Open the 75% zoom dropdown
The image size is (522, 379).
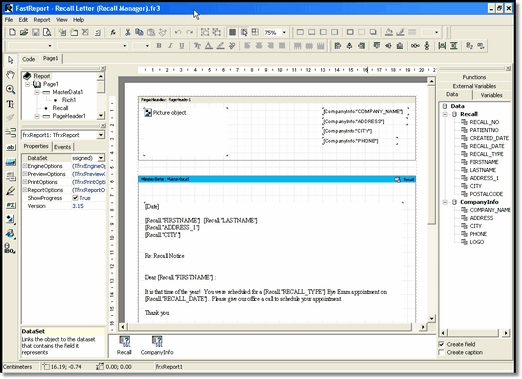(x=284, y=32)
